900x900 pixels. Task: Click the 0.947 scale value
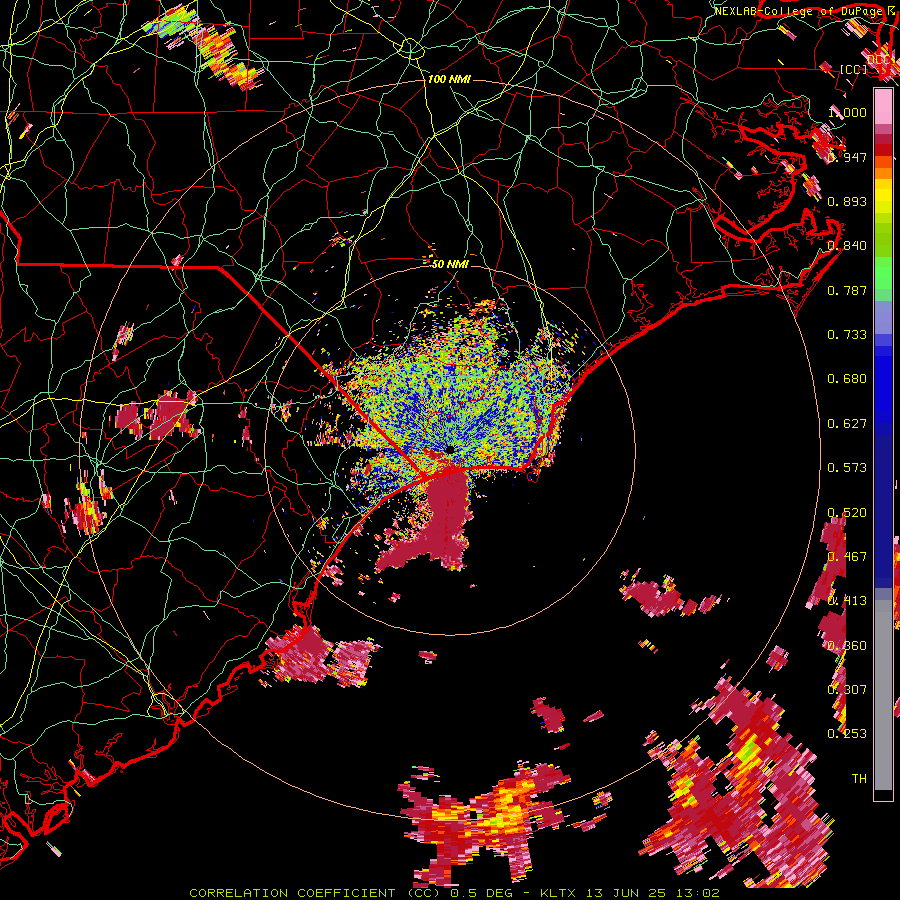click(x=847, y=157)
